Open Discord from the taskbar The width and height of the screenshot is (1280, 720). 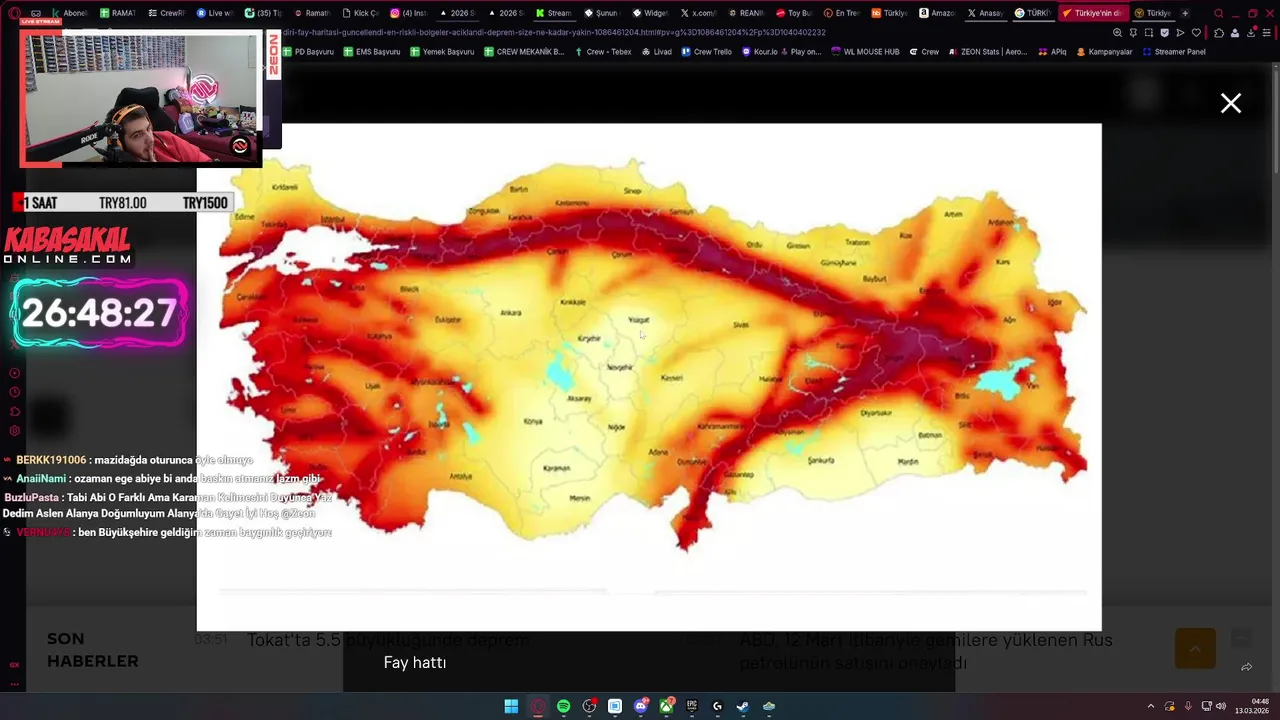click(641, 706)
